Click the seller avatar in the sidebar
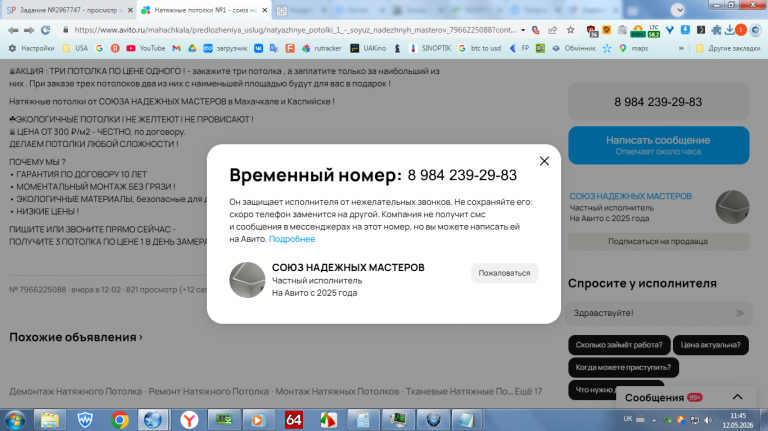Image resolution: width=768 pixels, height=431 pixels. click(732, 207)
